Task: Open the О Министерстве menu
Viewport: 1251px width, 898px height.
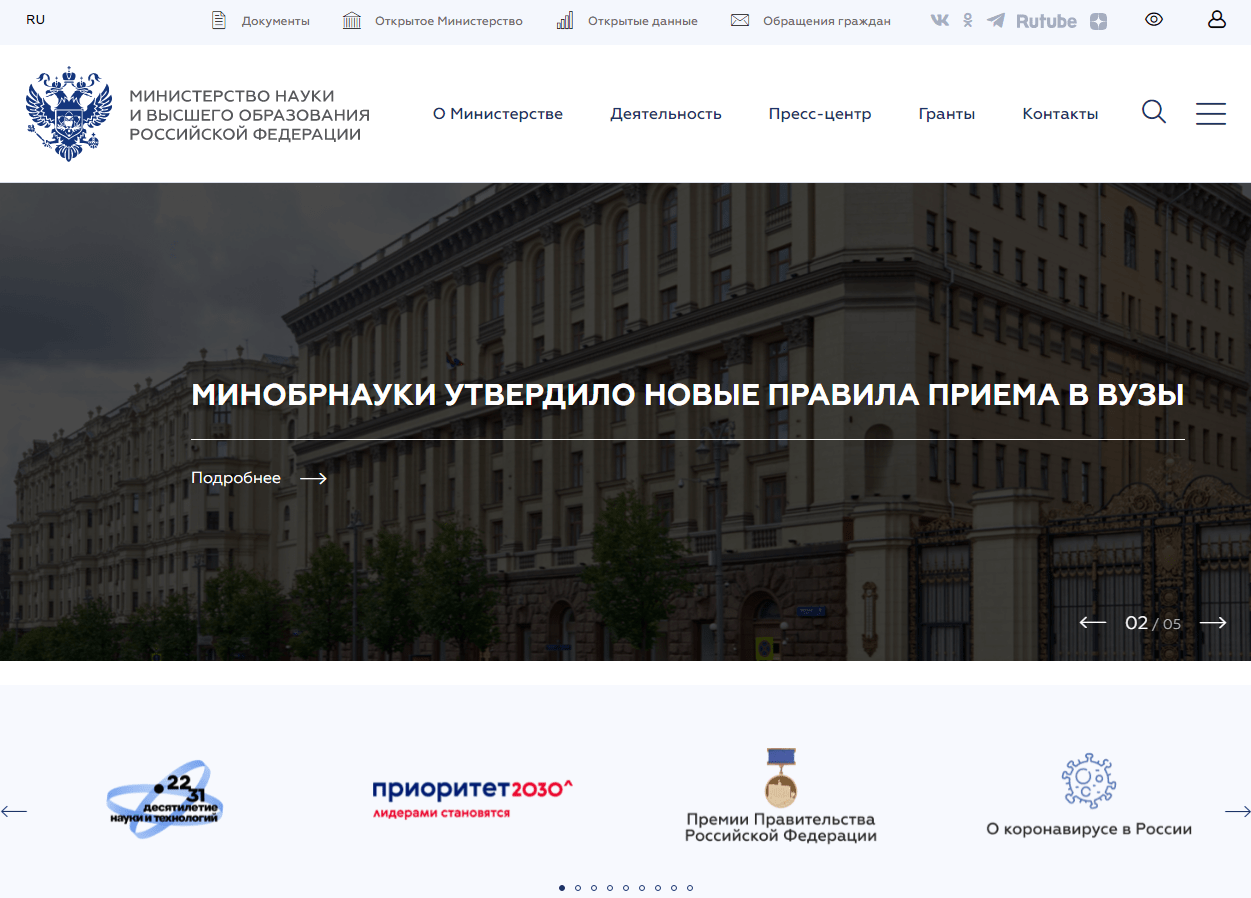Action: coord(498,114)
